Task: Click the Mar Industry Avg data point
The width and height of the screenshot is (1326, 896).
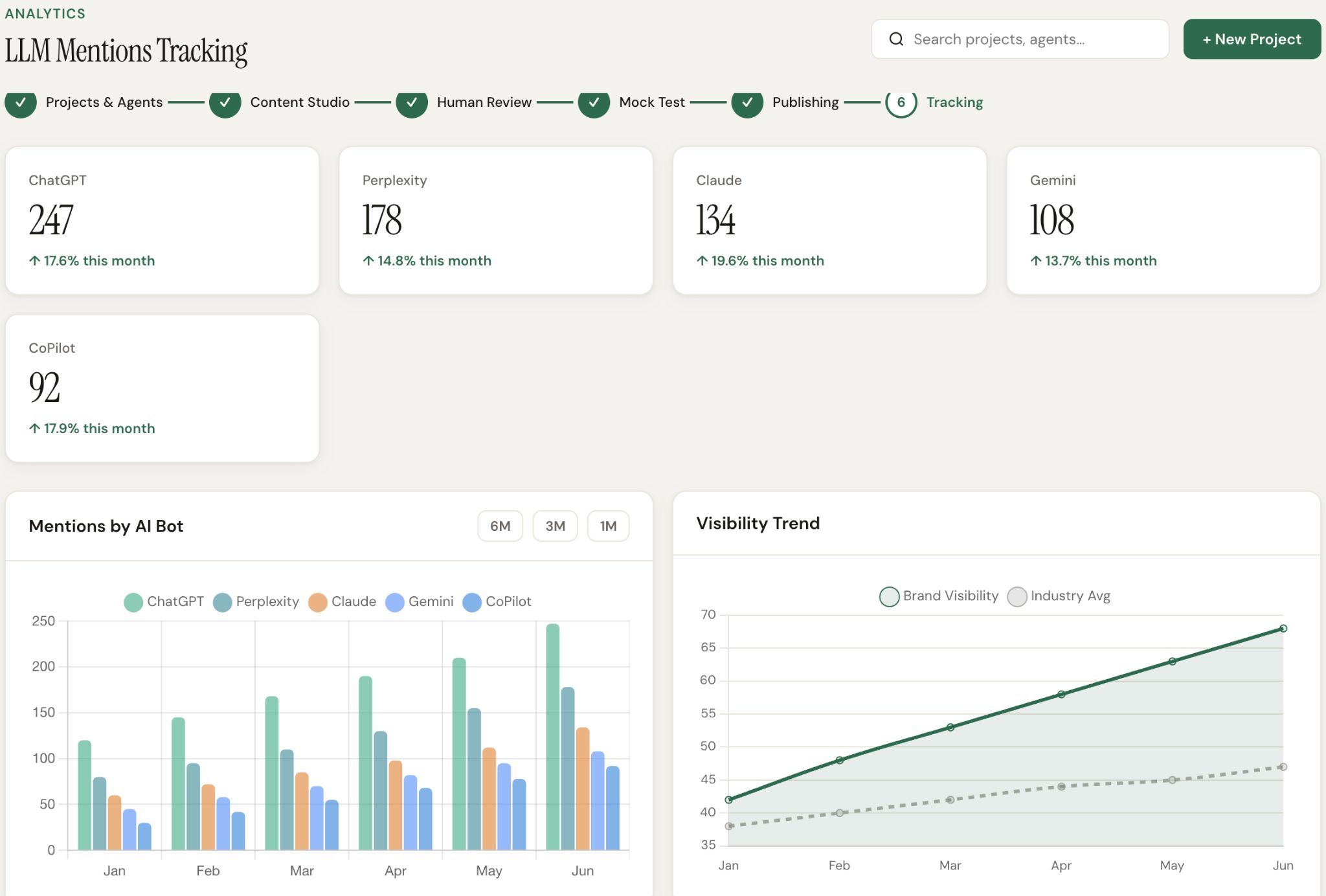Action: point(950,800)
